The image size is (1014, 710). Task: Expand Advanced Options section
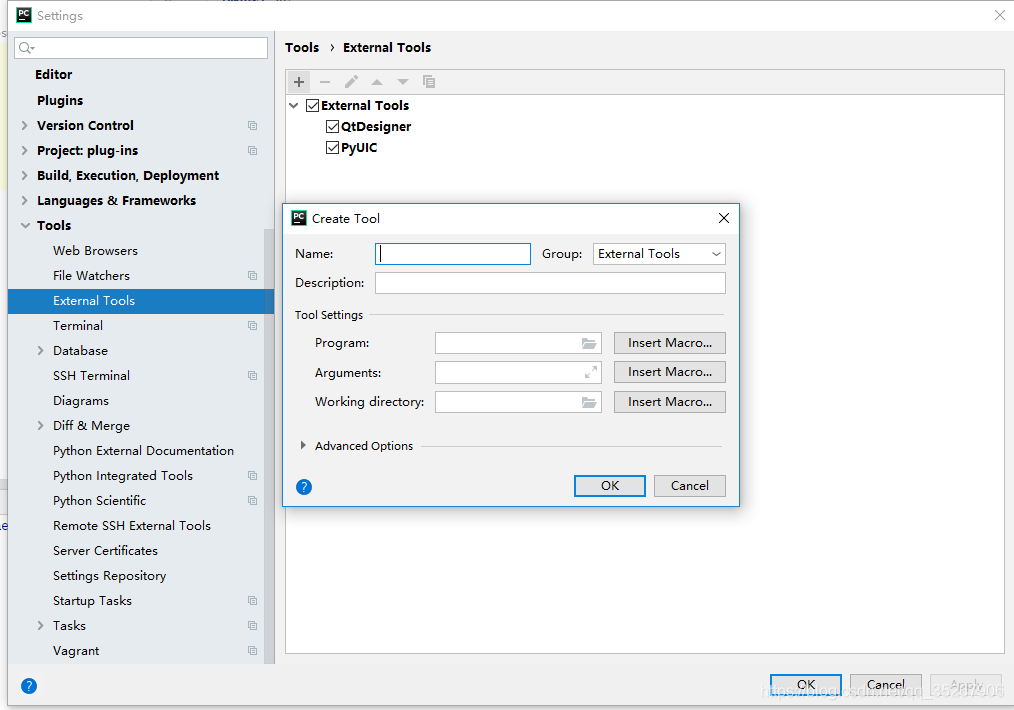click(303, 446)
